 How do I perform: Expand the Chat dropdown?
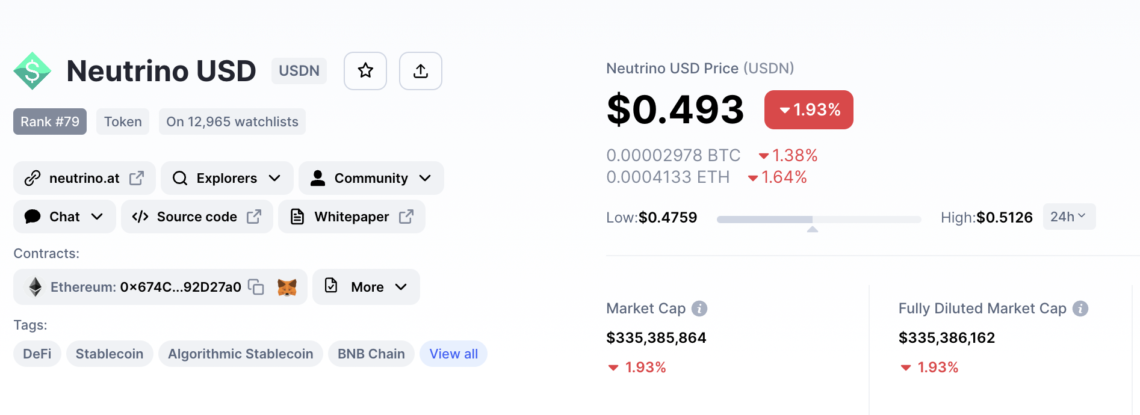pyautogui.click(x=65, y=217)
